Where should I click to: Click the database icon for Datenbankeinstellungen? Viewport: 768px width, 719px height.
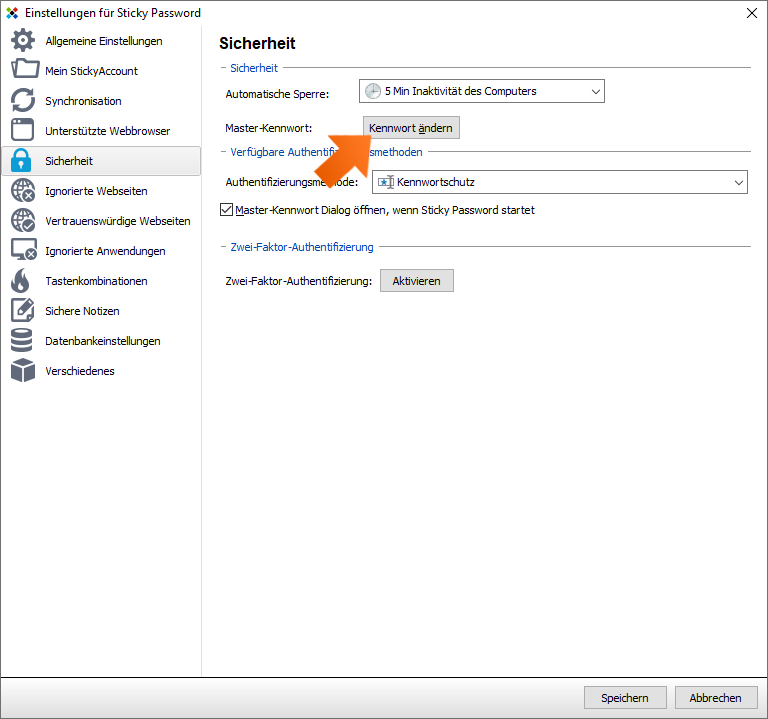point(22,340)
